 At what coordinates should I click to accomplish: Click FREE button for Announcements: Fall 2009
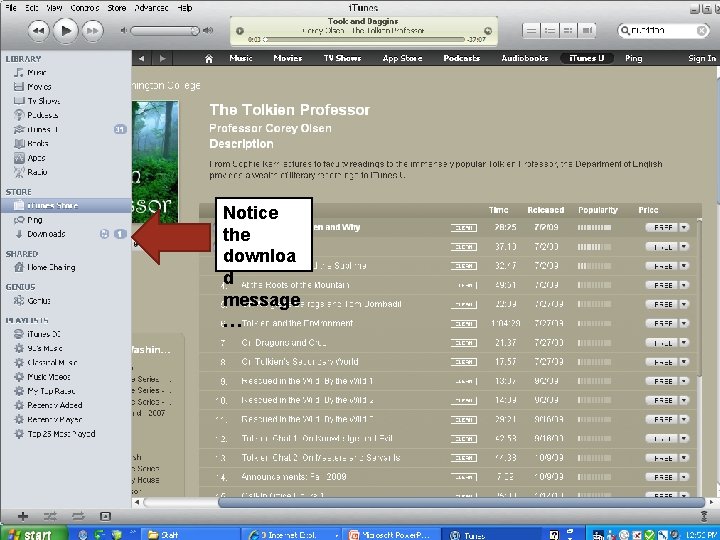pos(662,477)
